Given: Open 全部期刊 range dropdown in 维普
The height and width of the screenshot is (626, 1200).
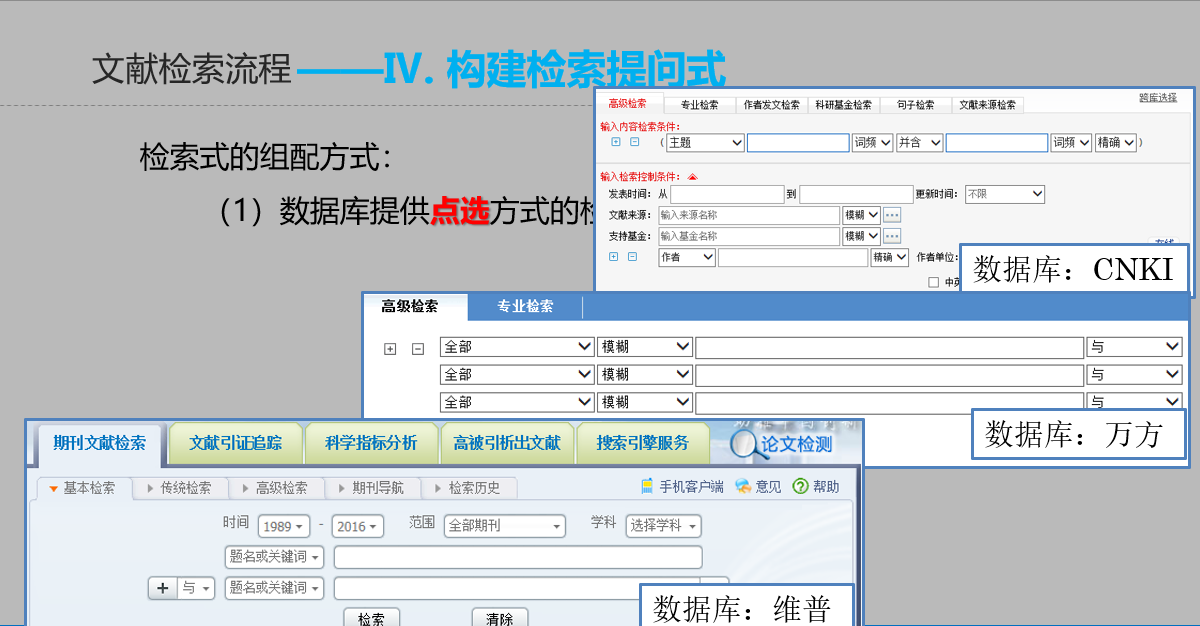Looking at the screenshot, I should point(504,526).
